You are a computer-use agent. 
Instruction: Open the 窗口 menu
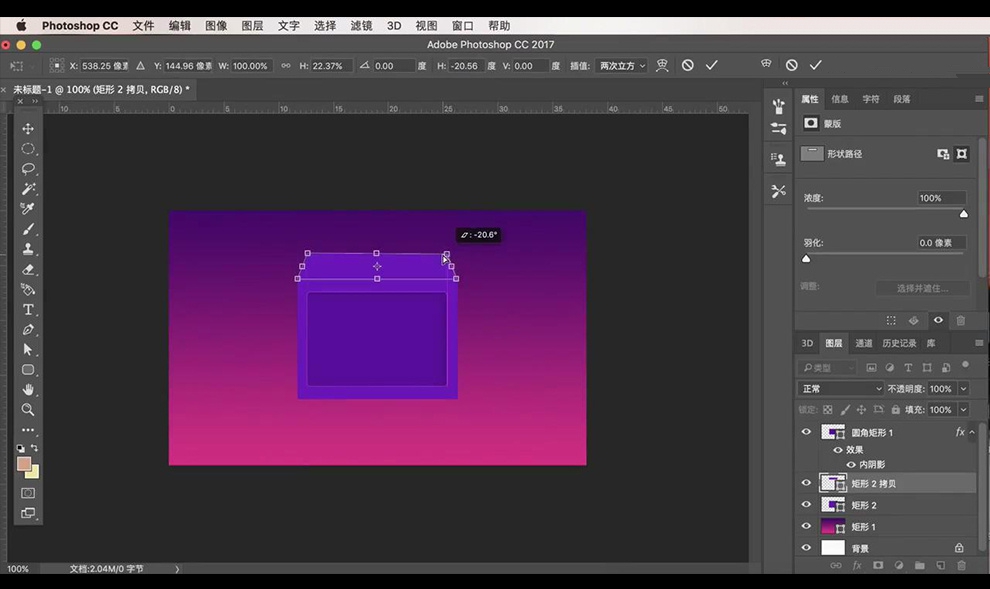pos(462,26)
